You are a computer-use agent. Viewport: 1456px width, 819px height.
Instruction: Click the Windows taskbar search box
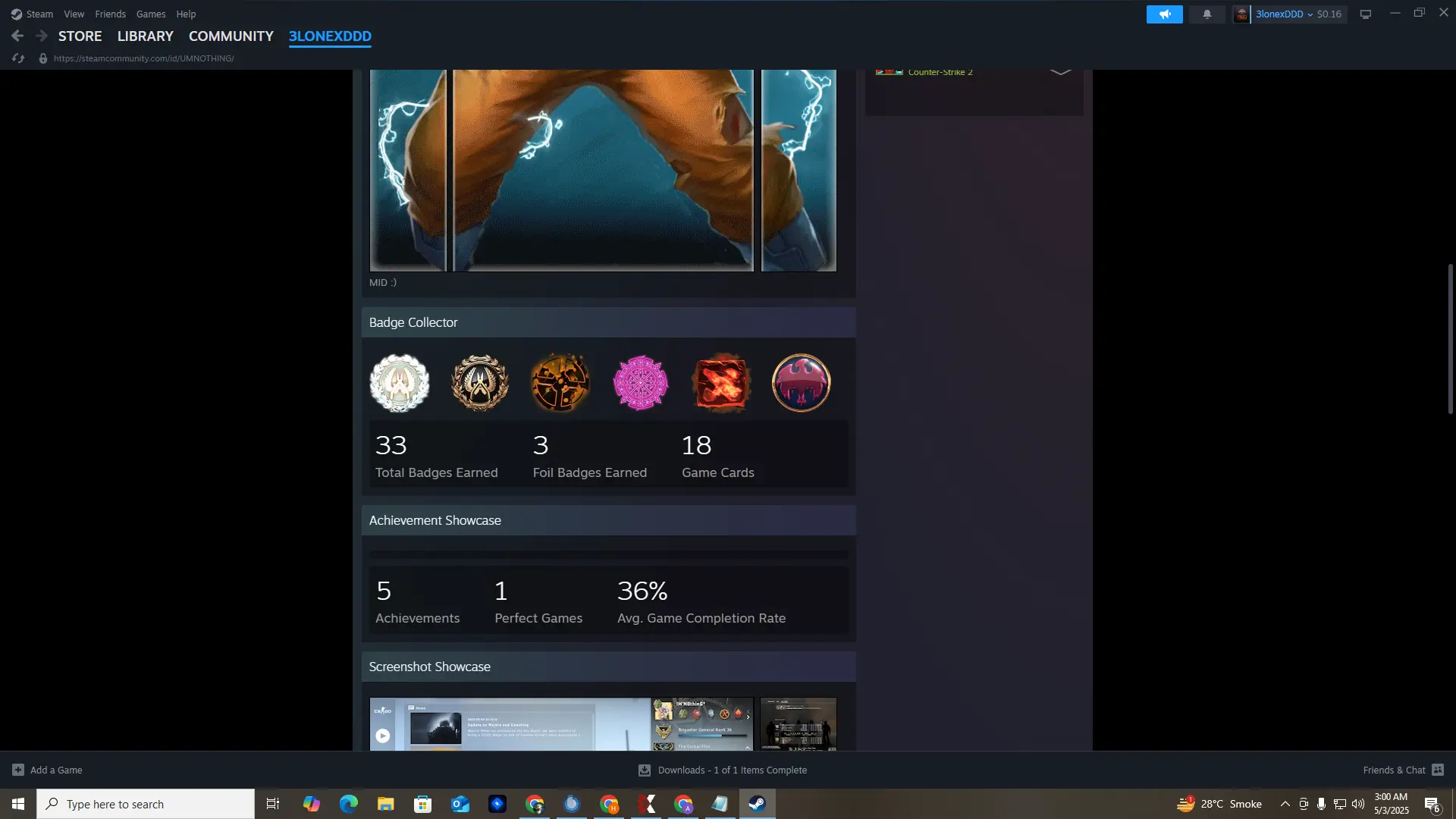coord(146,804)
